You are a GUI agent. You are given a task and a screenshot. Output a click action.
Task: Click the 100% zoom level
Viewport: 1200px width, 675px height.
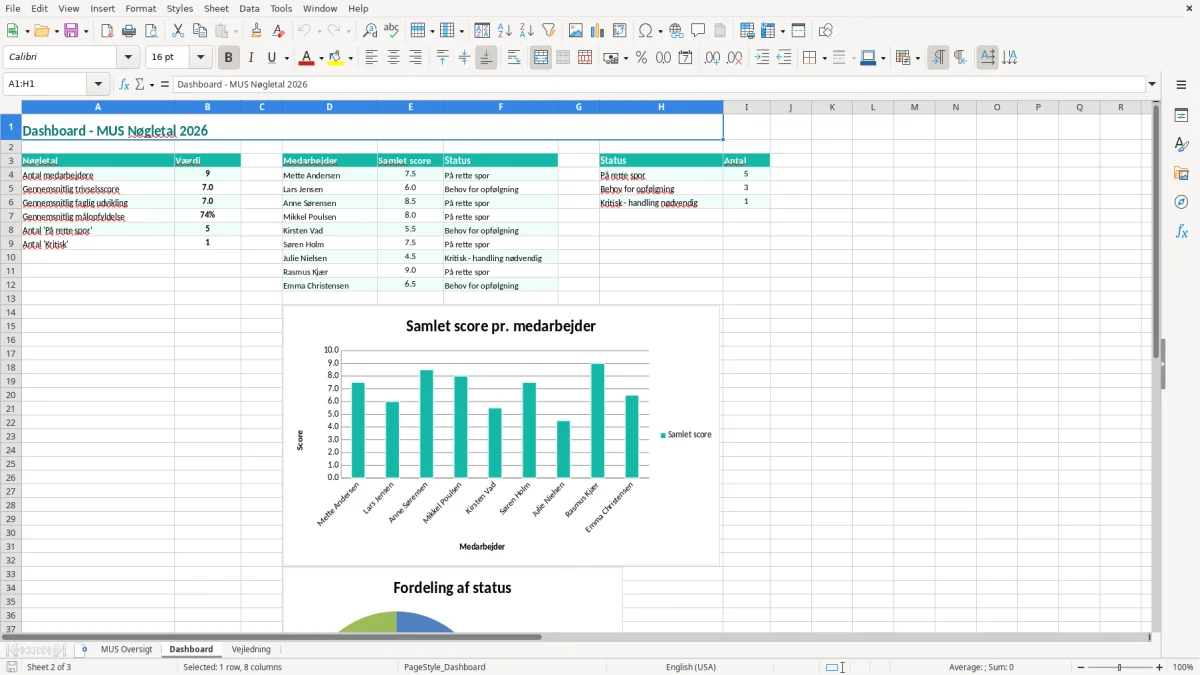tap(1183, 667)
